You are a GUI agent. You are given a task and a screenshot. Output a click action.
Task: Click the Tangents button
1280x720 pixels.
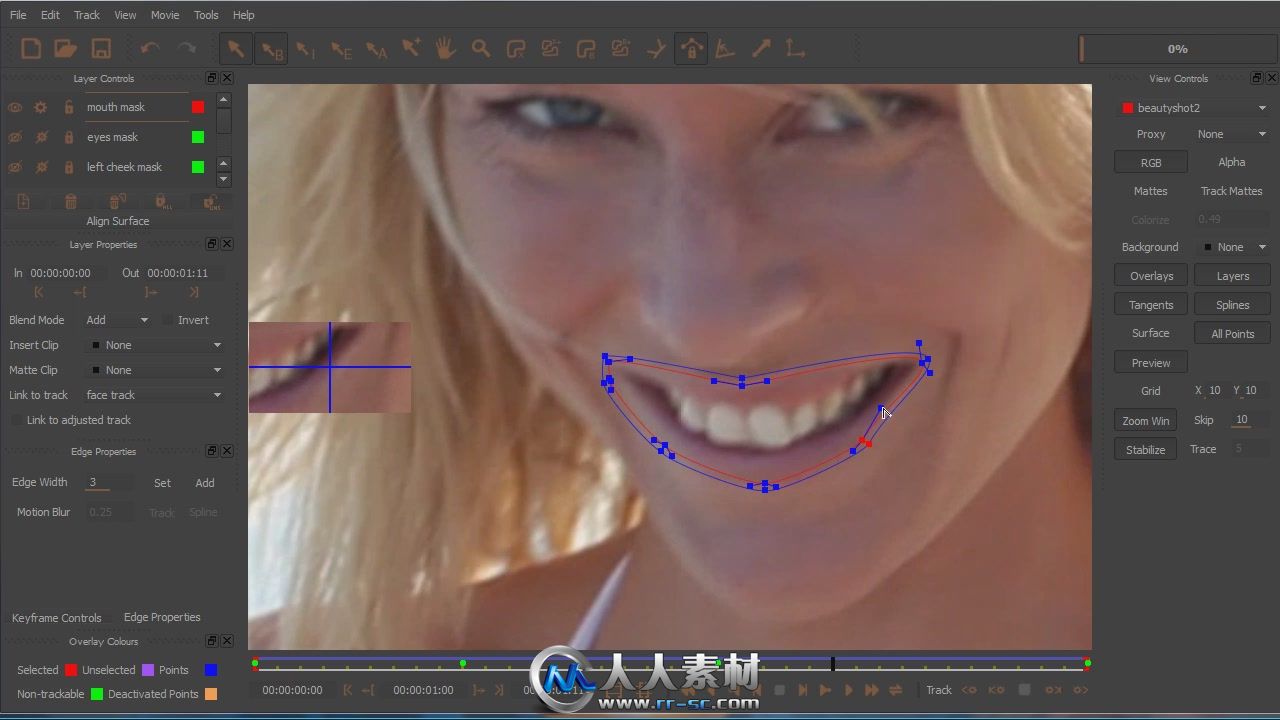pos(1151,305)
